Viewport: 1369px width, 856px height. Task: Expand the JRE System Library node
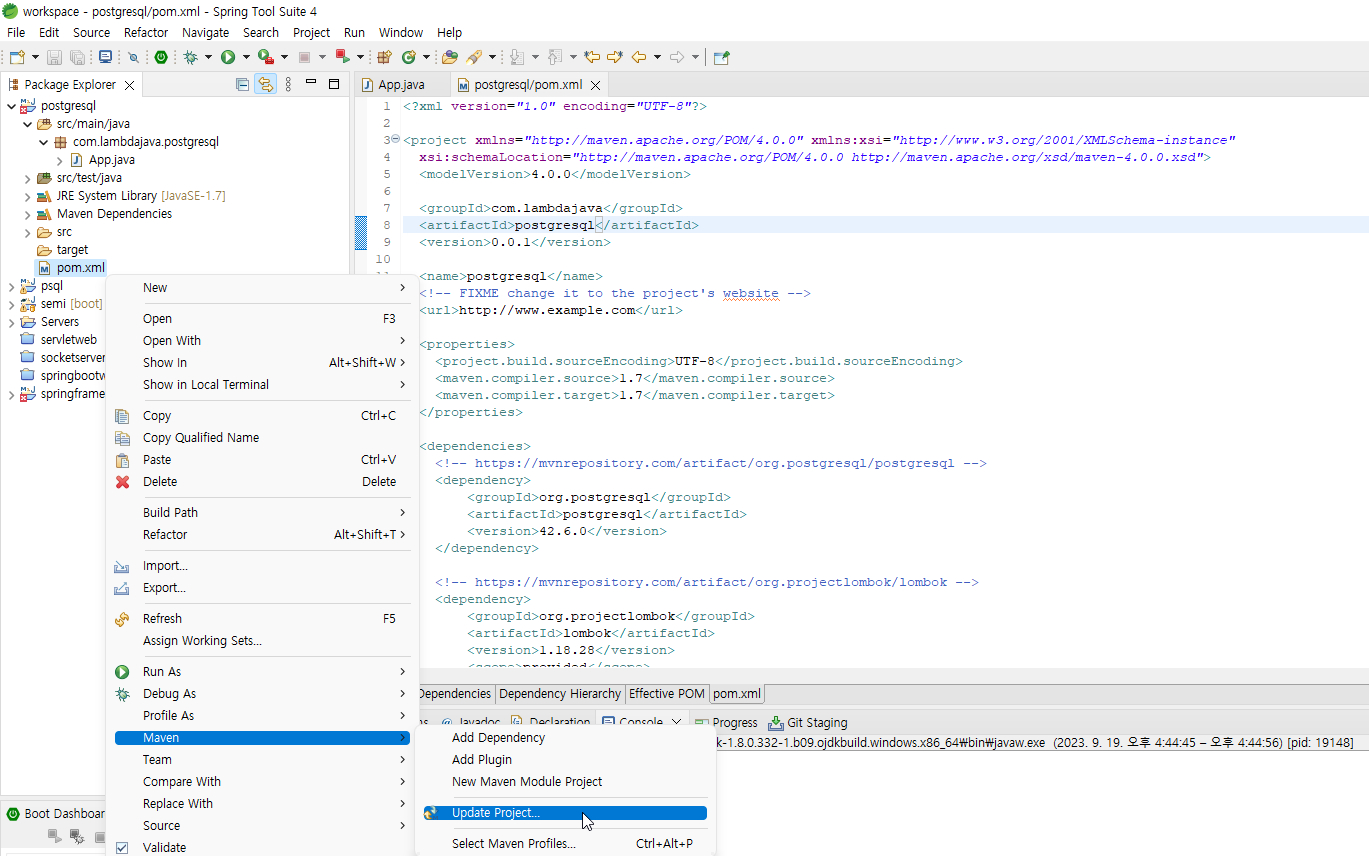click(28, 196)
